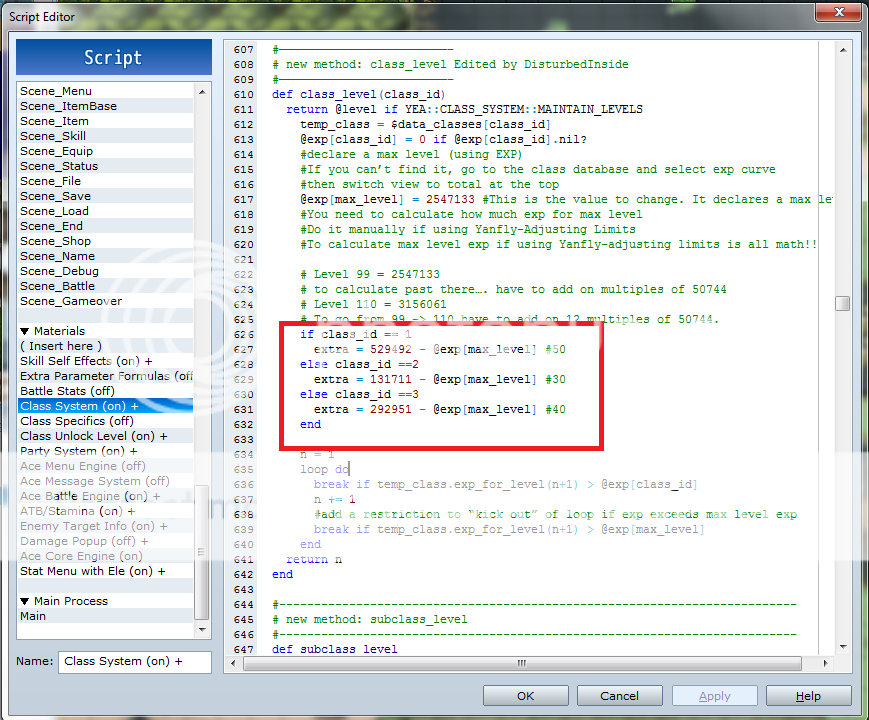
Task: Open the Scene_Battle script
Action: click(x=59, y=286)
